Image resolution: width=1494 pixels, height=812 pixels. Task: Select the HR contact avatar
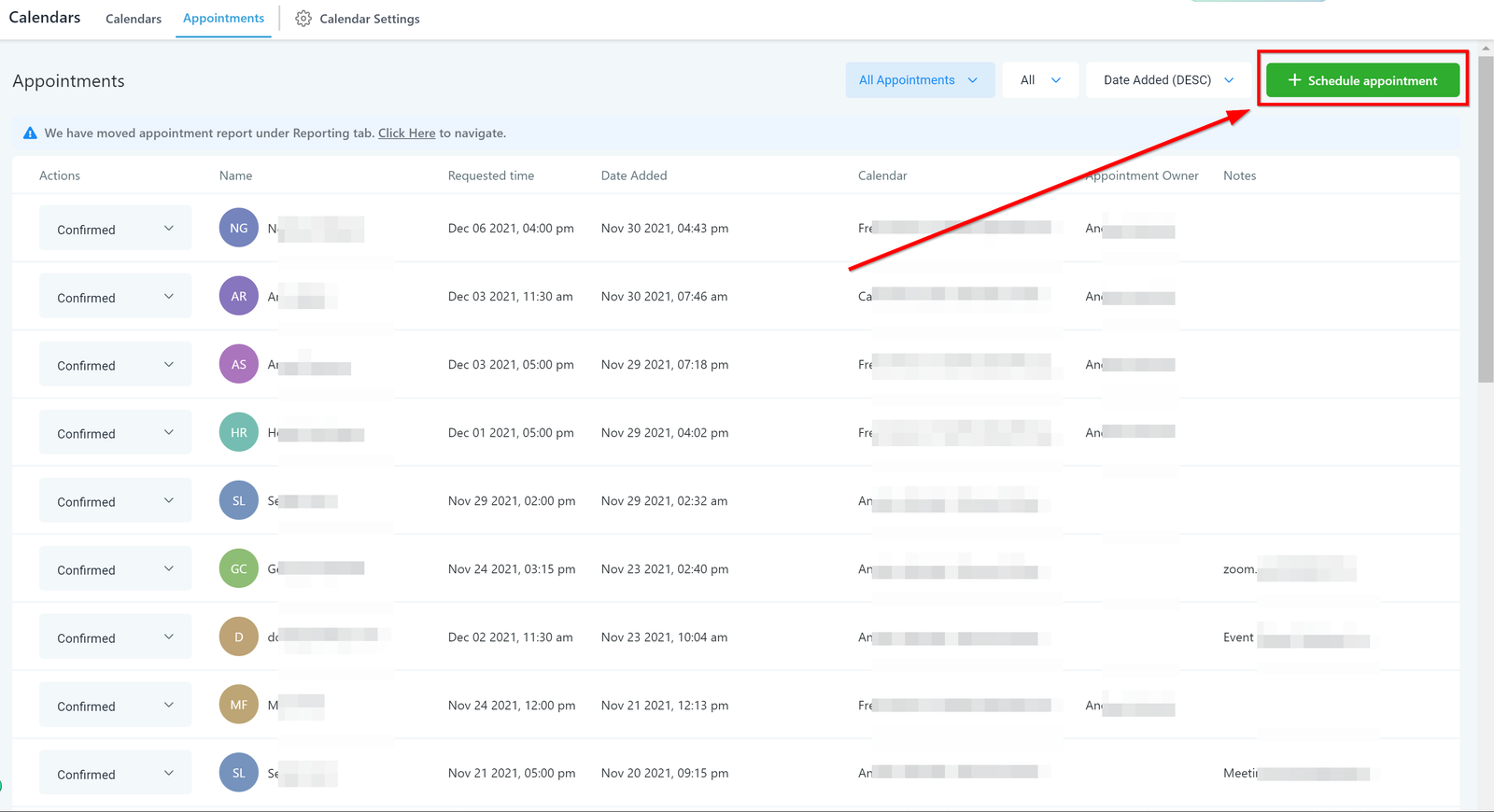click(239, 432)
